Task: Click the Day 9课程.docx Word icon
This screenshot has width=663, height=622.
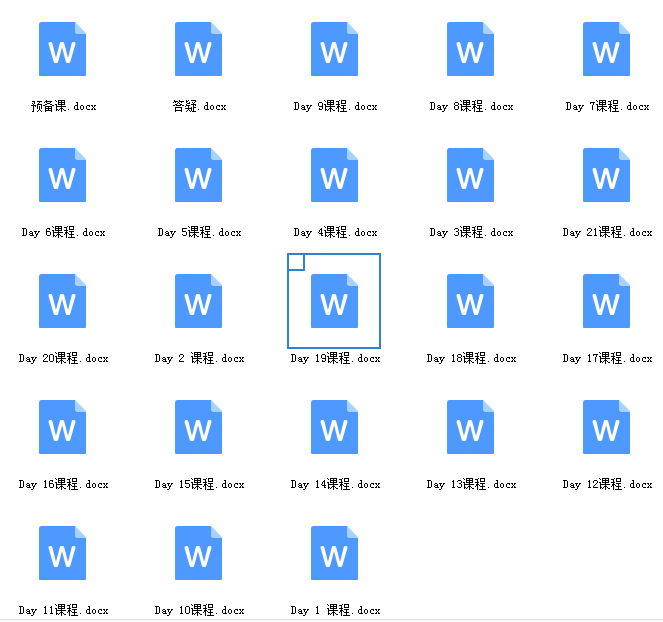Action: click(334, 49)
